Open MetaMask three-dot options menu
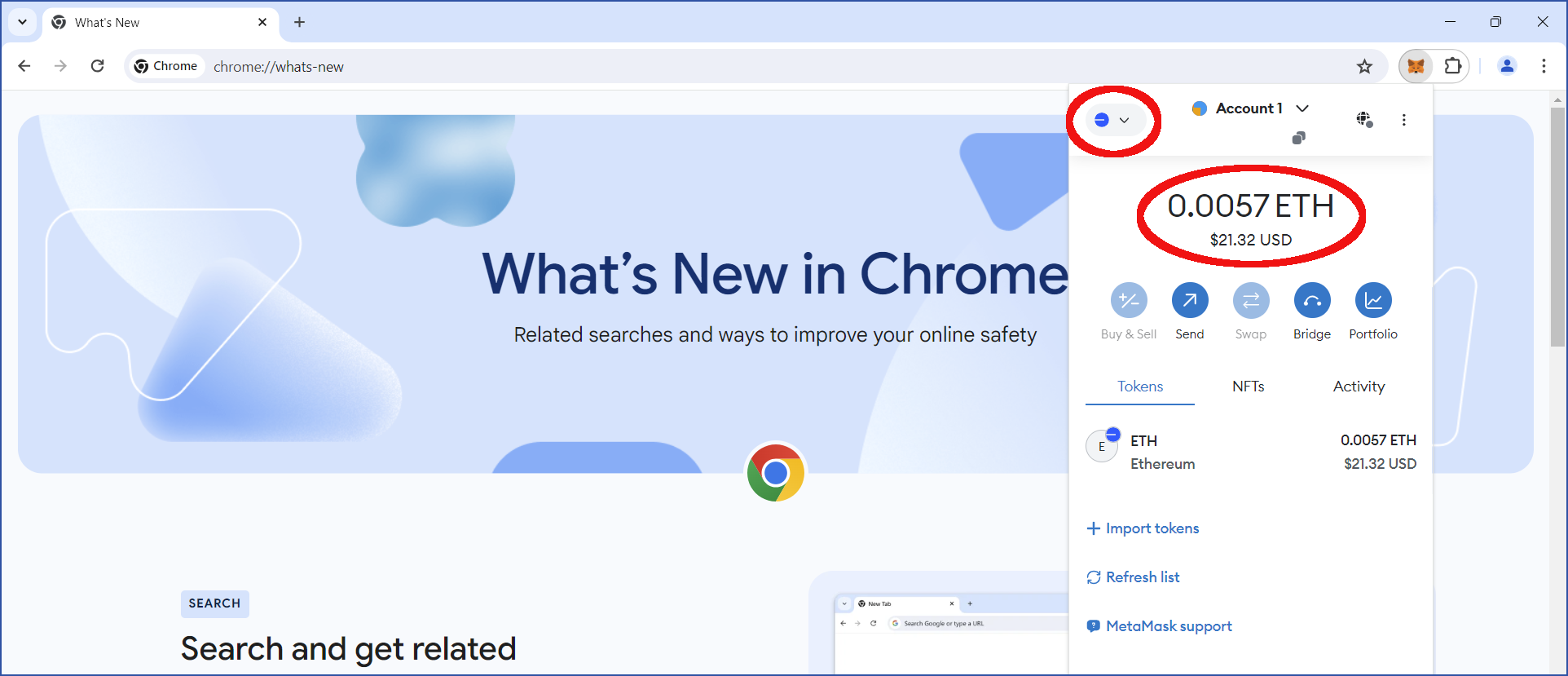The height and width of the screenshot is (676, 1568). (x=1403, y=120)
